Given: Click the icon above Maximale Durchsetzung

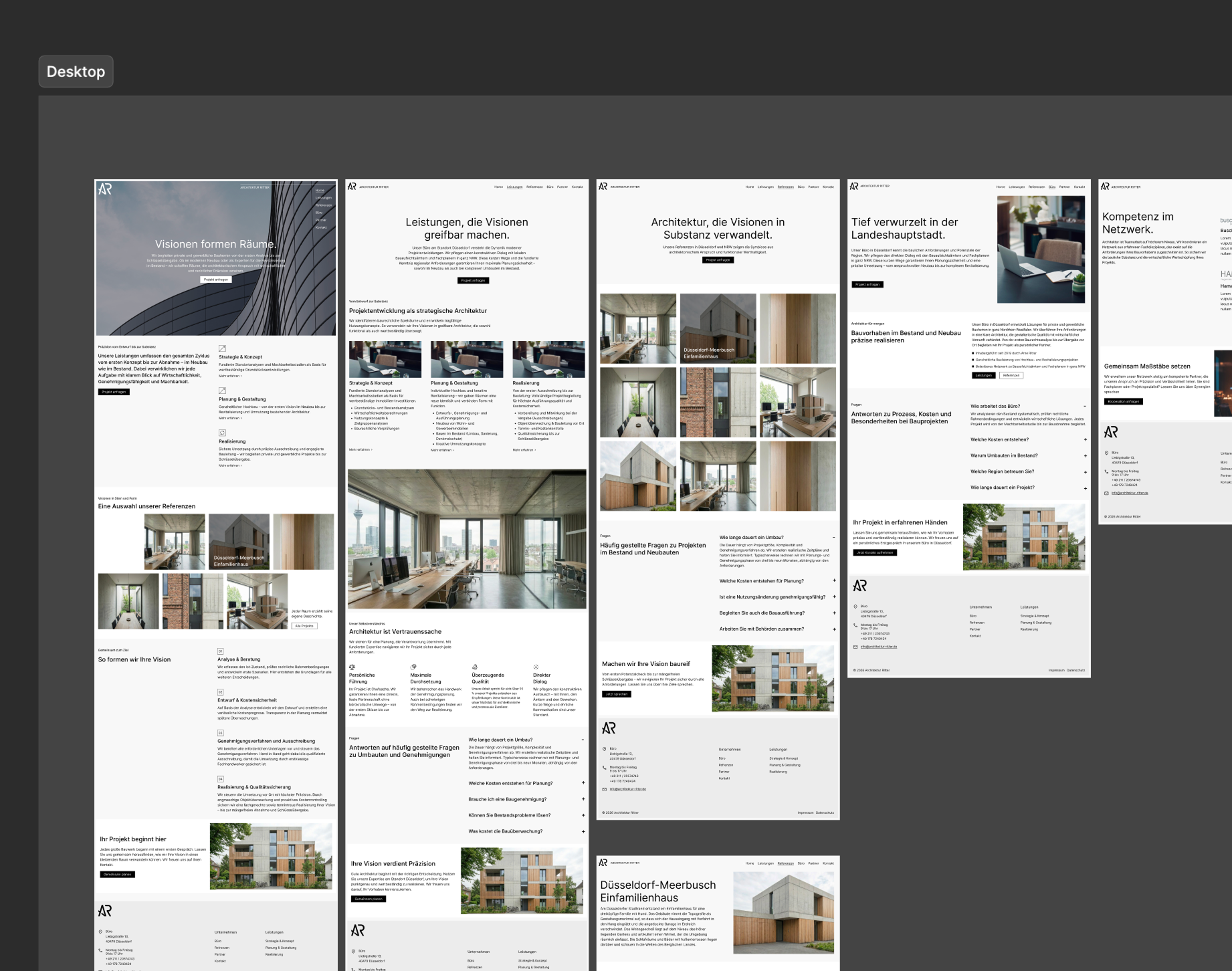Looking at the screenshot, I should click(x=413, y=667).
